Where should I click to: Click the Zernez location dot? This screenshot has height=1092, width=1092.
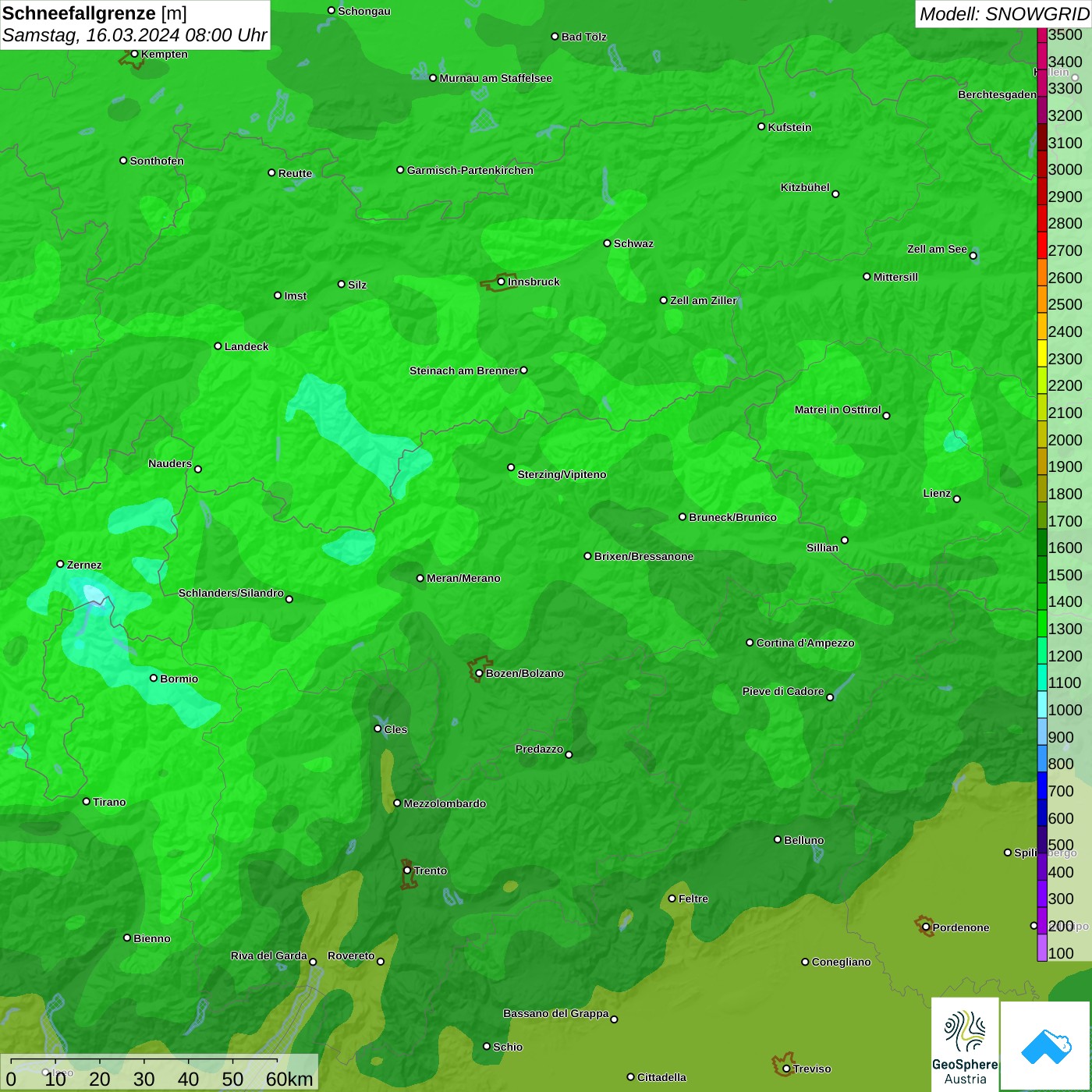(x=60, y=564)
